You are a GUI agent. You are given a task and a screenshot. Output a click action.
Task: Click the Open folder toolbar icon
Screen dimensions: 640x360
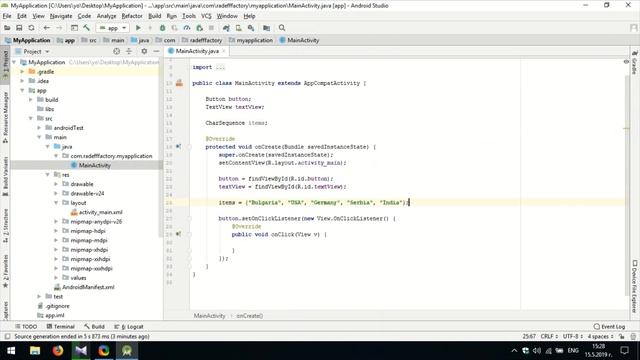click(7, 28)
